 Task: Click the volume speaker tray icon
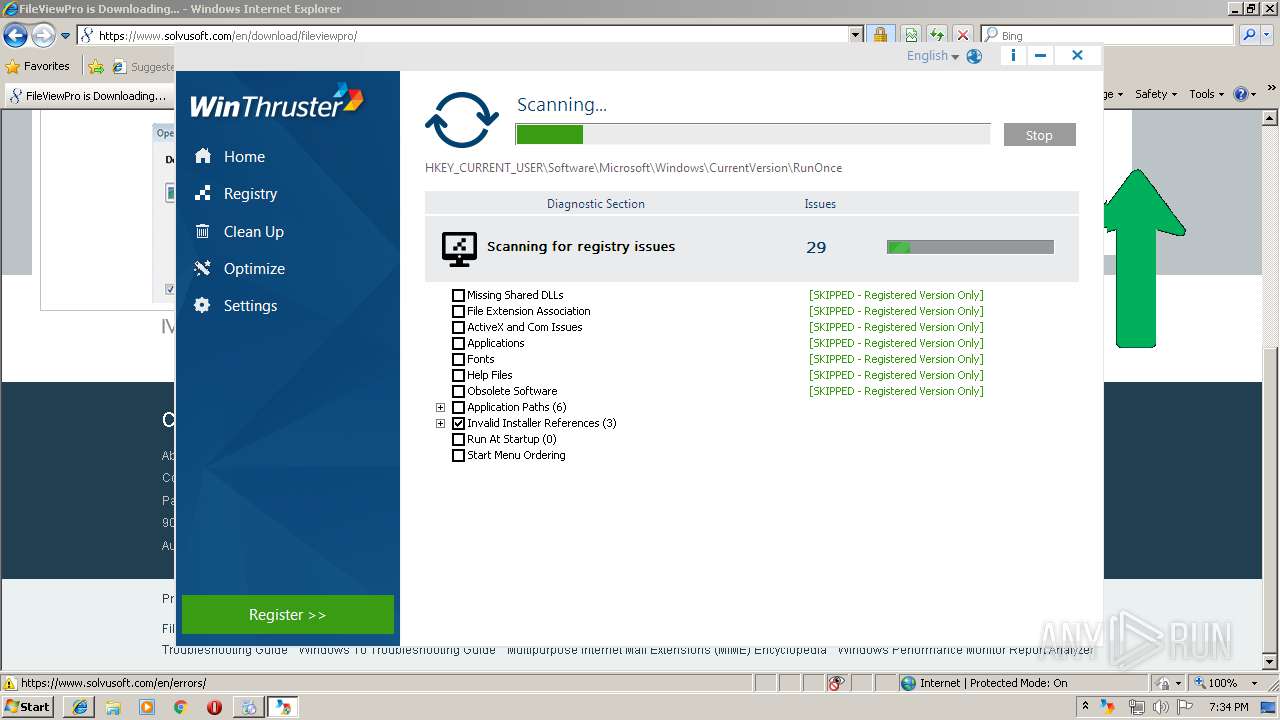click(1161, 707)
